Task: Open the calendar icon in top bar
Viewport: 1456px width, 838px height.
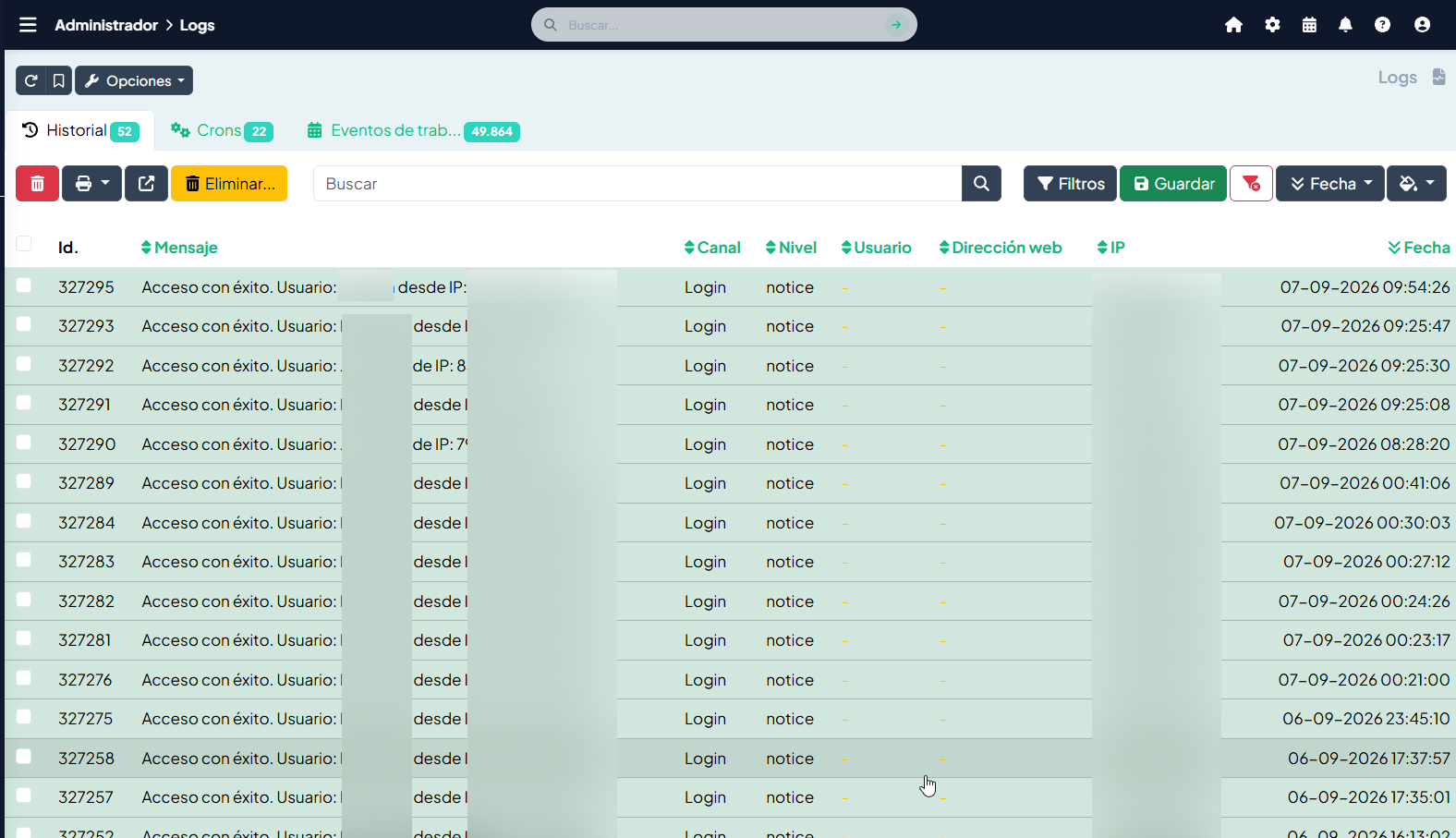Action: click(1309, 25)
